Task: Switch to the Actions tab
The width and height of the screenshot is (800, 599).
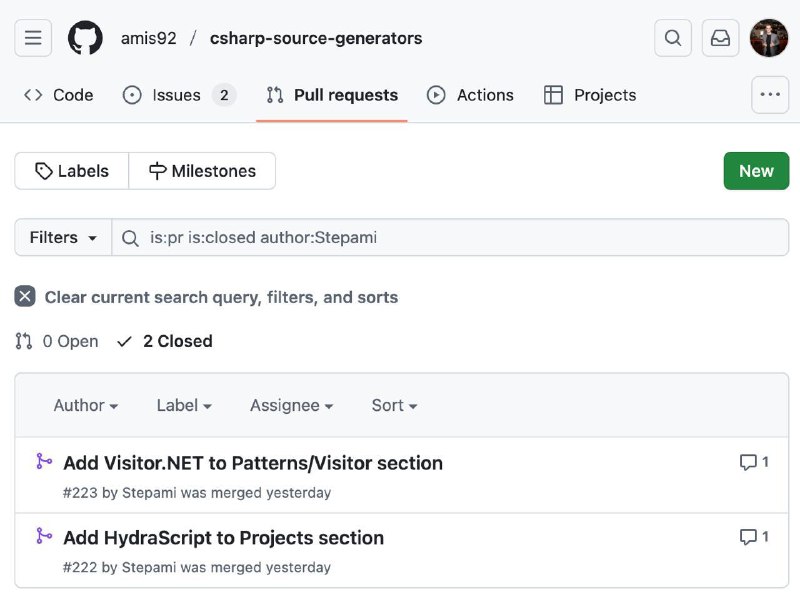Action: coord(470,95)
